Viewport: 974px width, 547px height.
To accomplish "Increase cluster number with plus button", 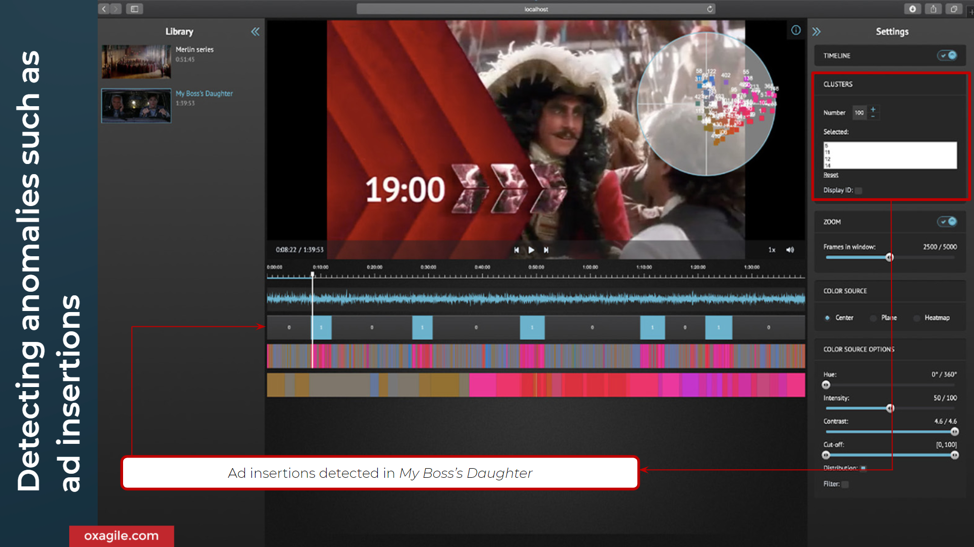I will pos(873,109).
